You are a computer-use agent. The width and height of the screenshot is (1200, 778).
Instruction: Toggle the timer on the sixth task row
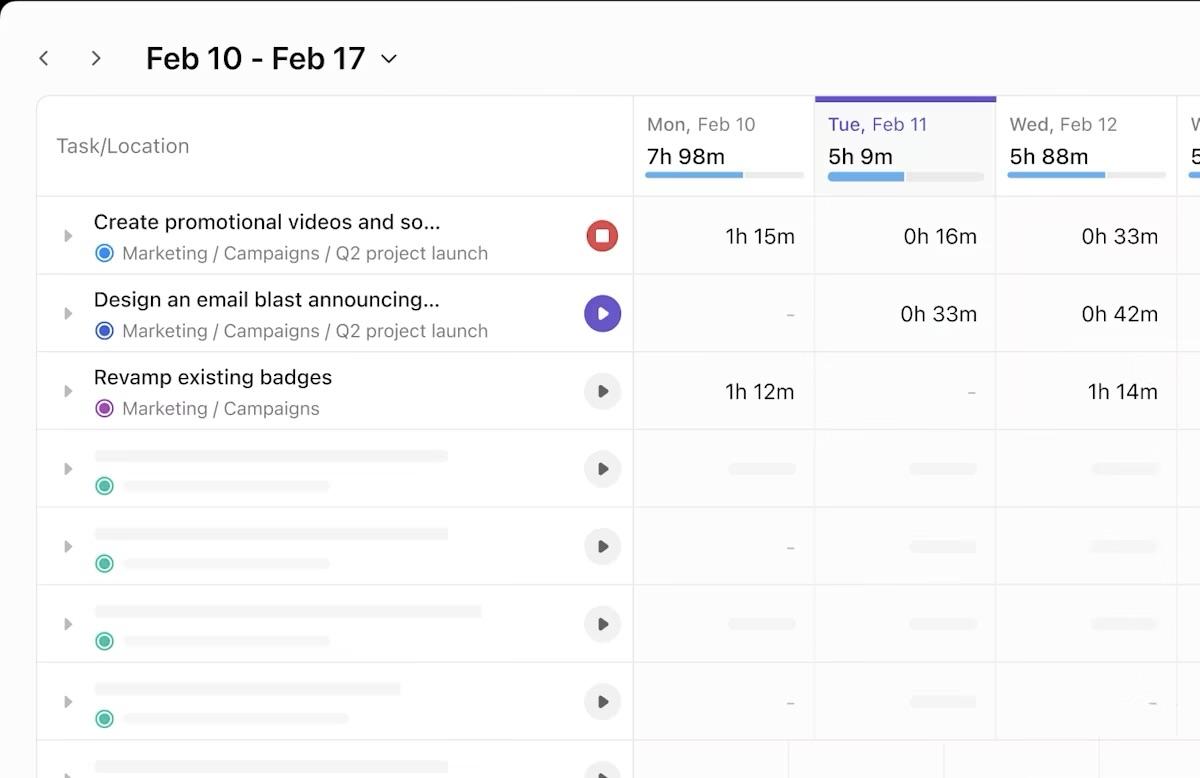coord(603,623)
